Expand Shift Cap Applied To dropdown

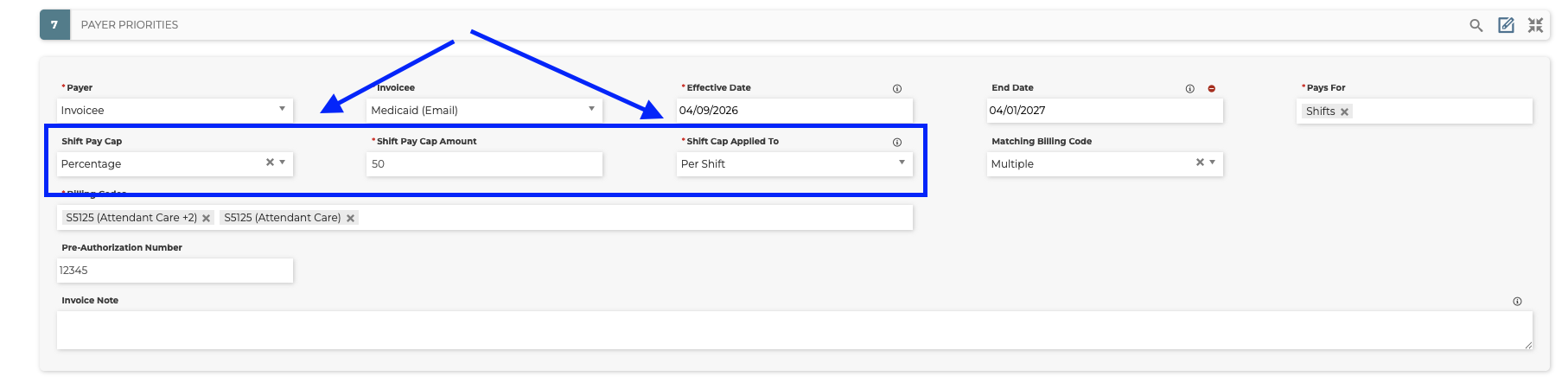point(902,163)
